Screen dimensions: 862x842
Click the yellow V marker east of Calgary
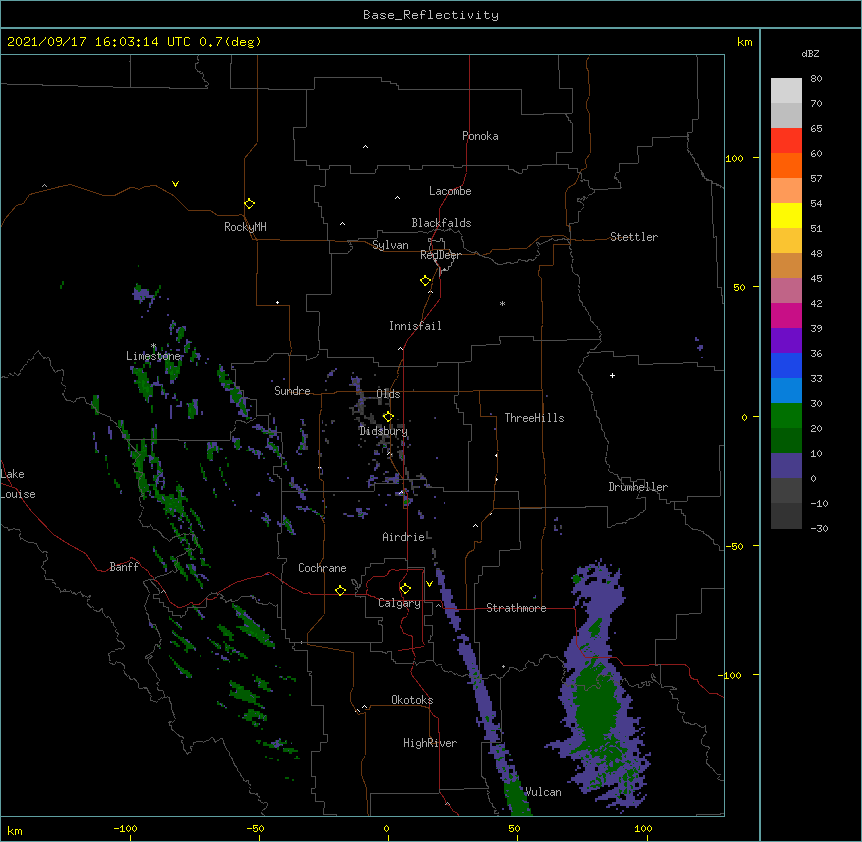(429, 584)
